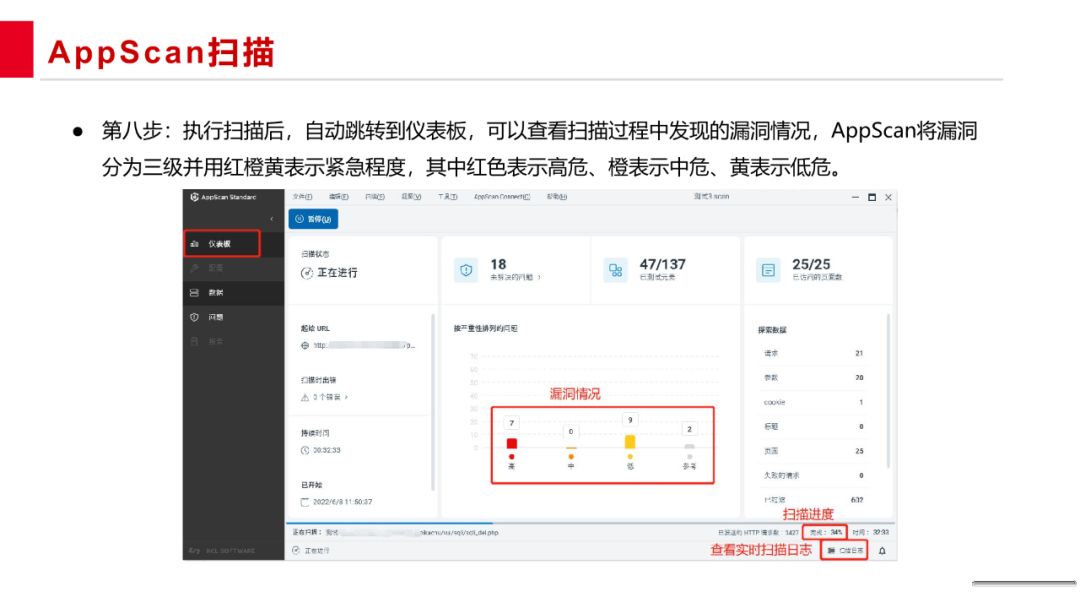Image resolution: width=1080 pixels, height=608 pixels.
Task: Maximize the AppScan window
Action: pyautogui.click(x=872, y=197)
